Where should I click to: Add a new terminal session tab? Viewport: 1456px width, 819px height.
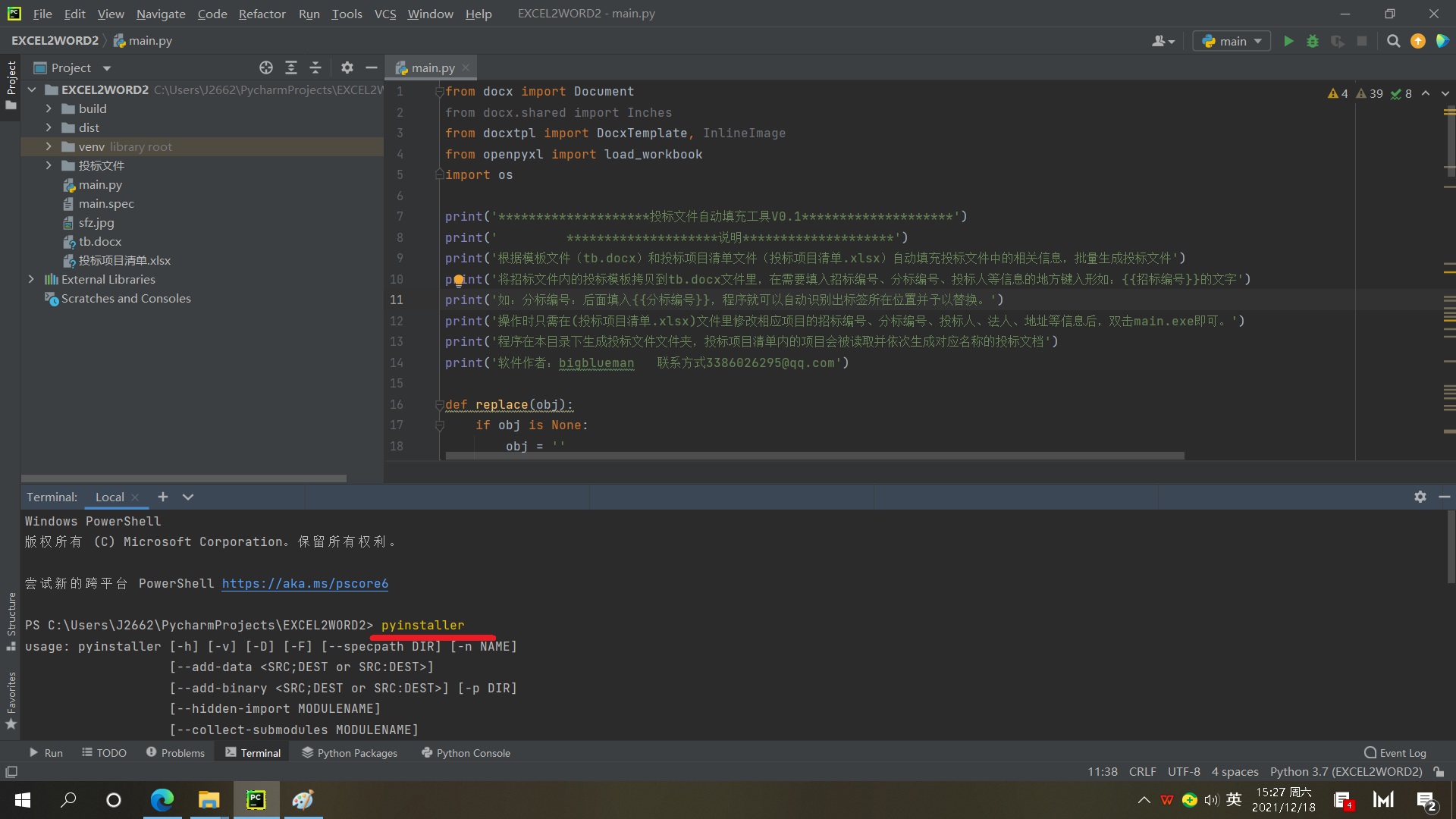coord(162,497)
